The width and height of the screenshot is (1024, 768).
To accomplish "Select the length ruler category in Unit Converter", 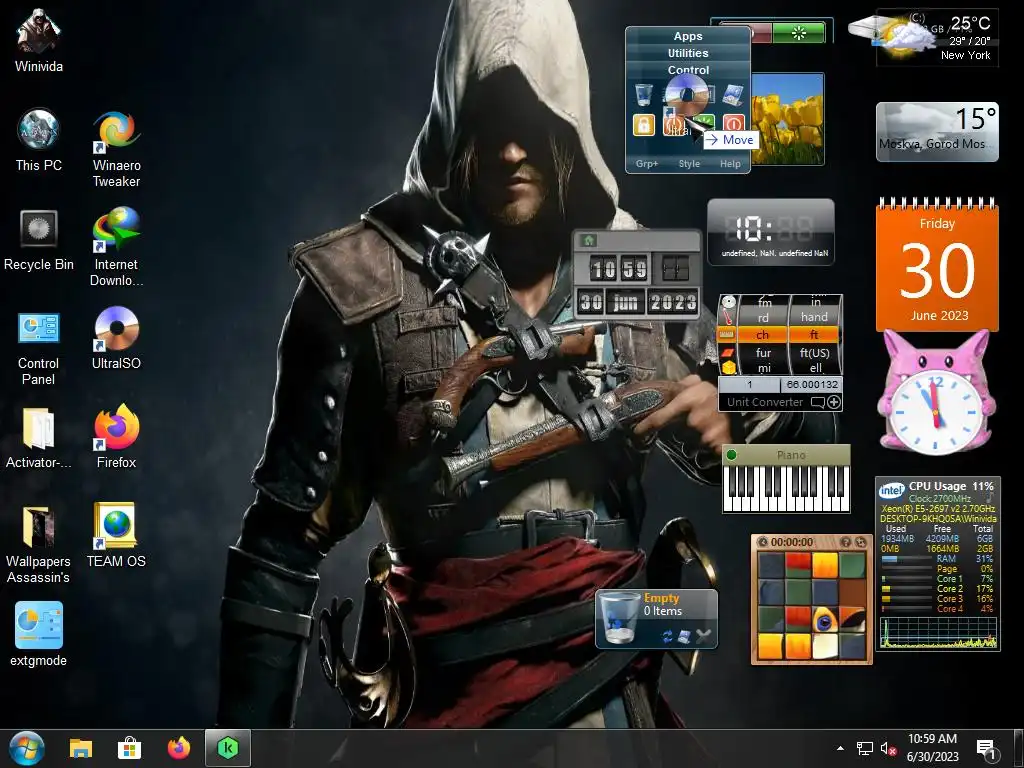I will point(726,335).
